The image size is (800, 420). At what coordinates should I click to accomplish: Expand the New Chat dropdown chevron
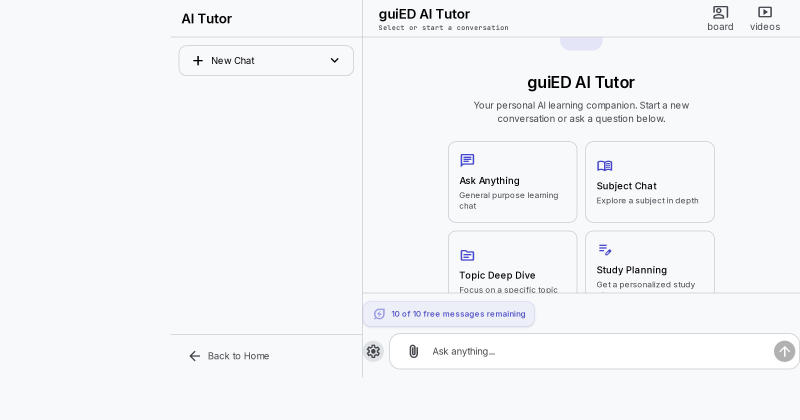pos(334,60)
